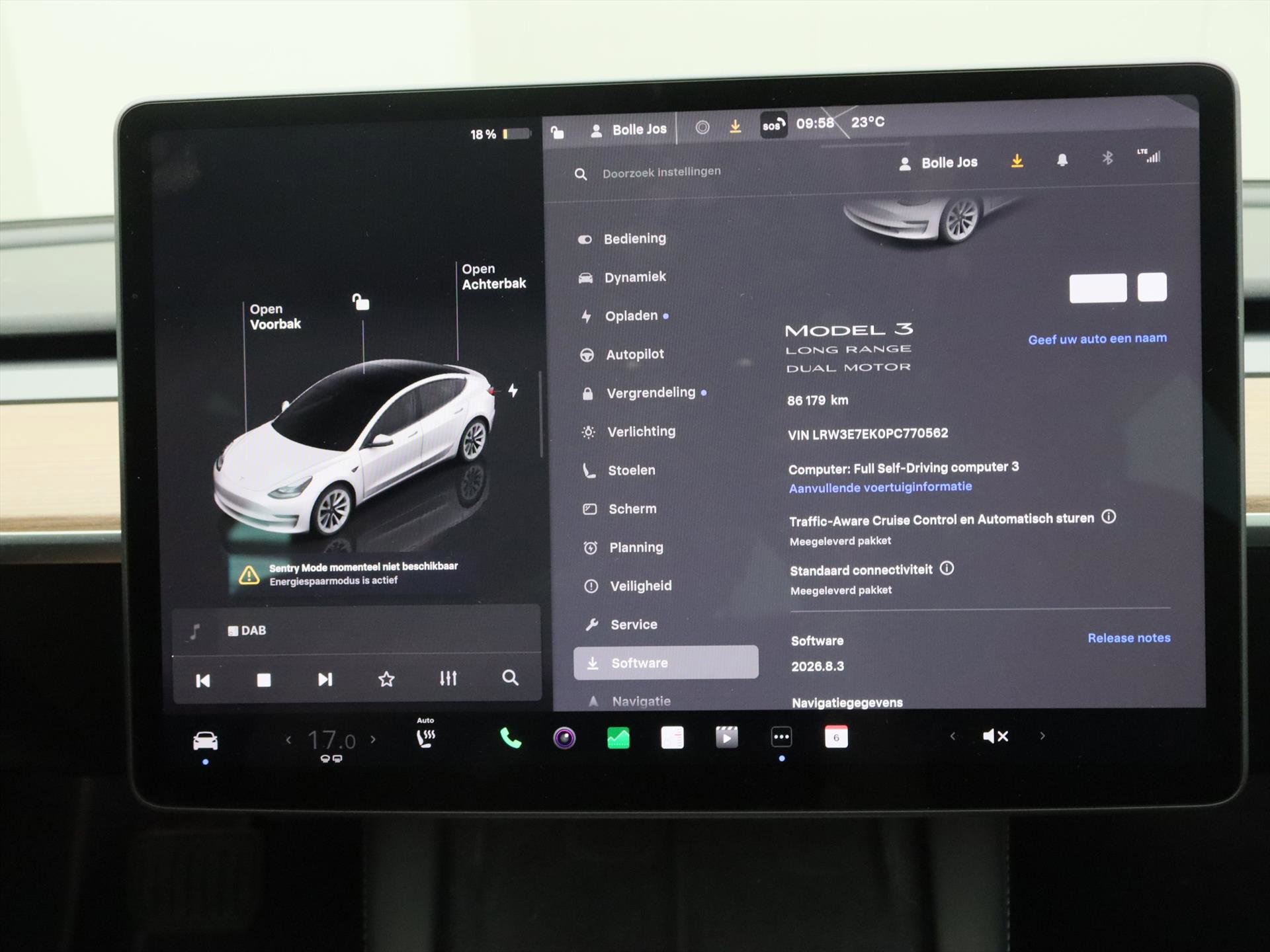Tap the settings header yellow download icon
The image size is (1270, 952).
(1017, 161)
